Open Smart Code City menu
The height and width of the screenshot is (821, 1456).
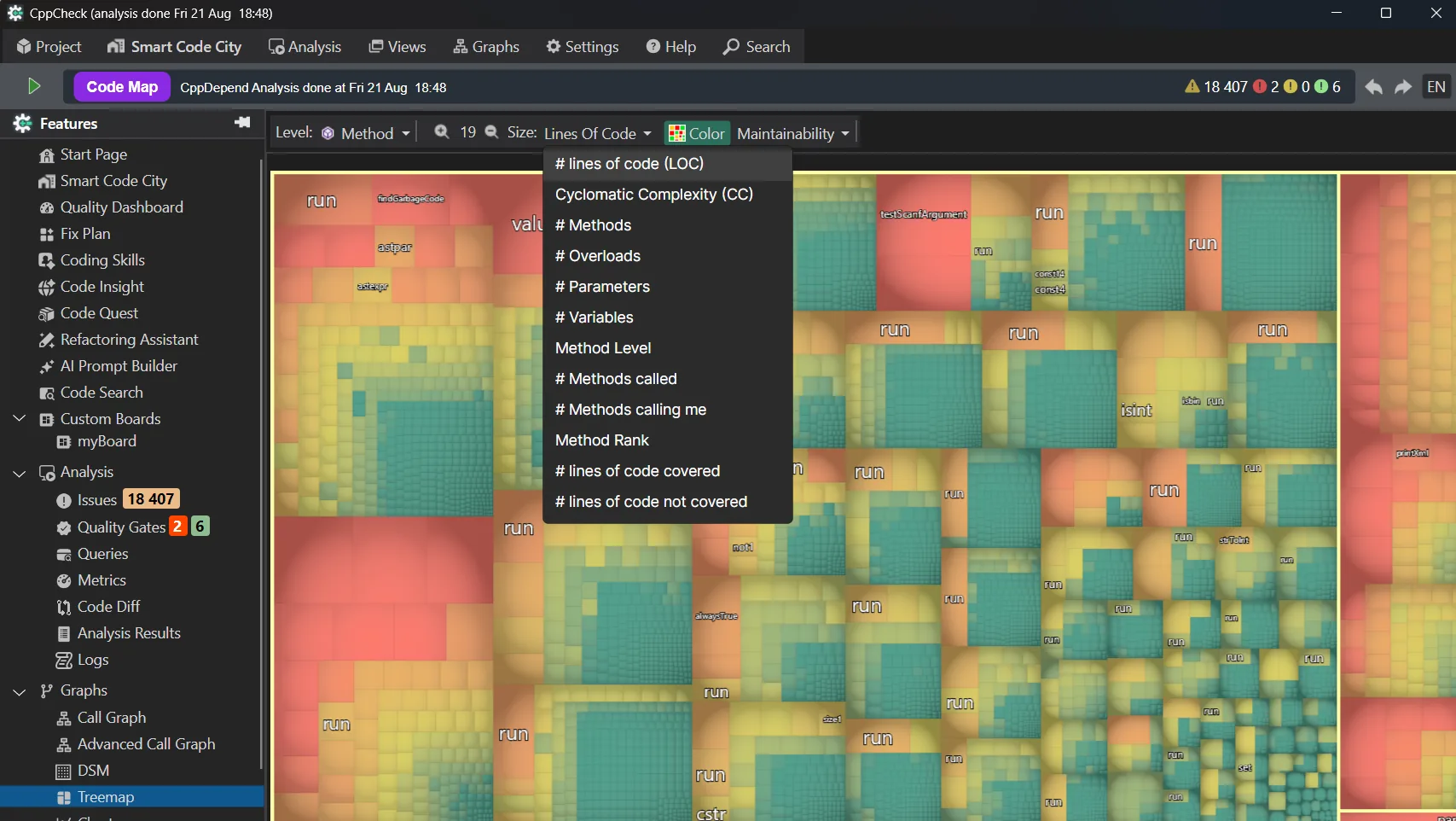click(x=174, y=46)
